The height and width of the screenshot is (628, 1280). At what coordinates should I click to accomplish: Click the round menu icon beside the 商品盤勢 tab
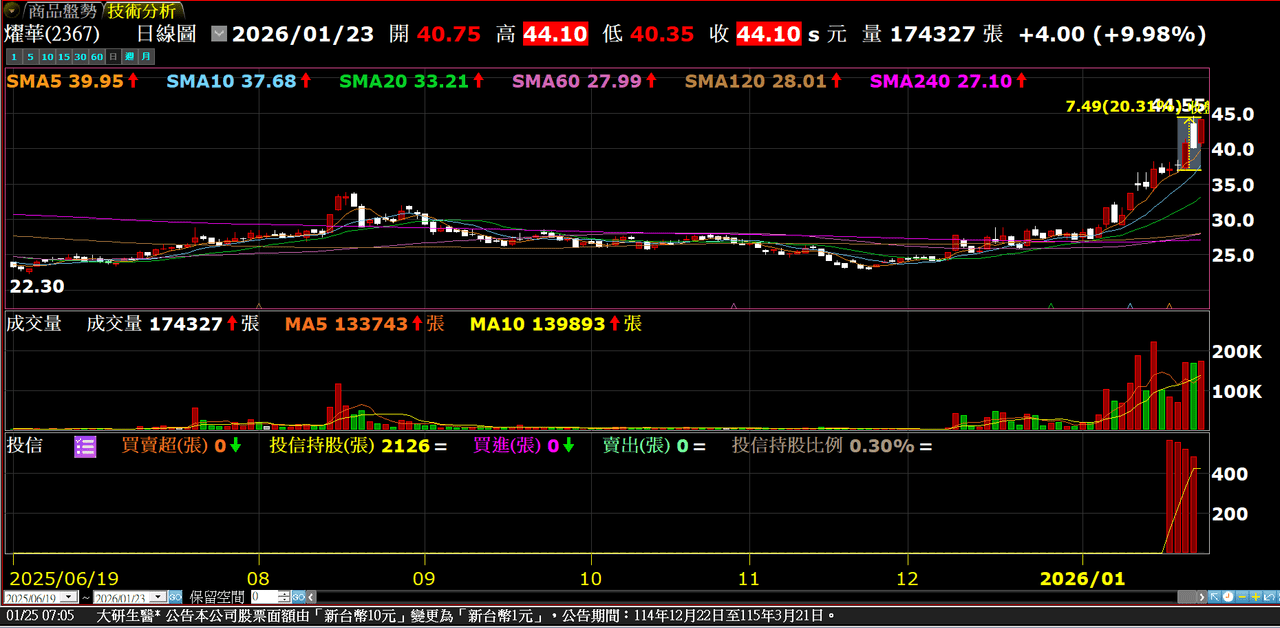tap(11, 11)
